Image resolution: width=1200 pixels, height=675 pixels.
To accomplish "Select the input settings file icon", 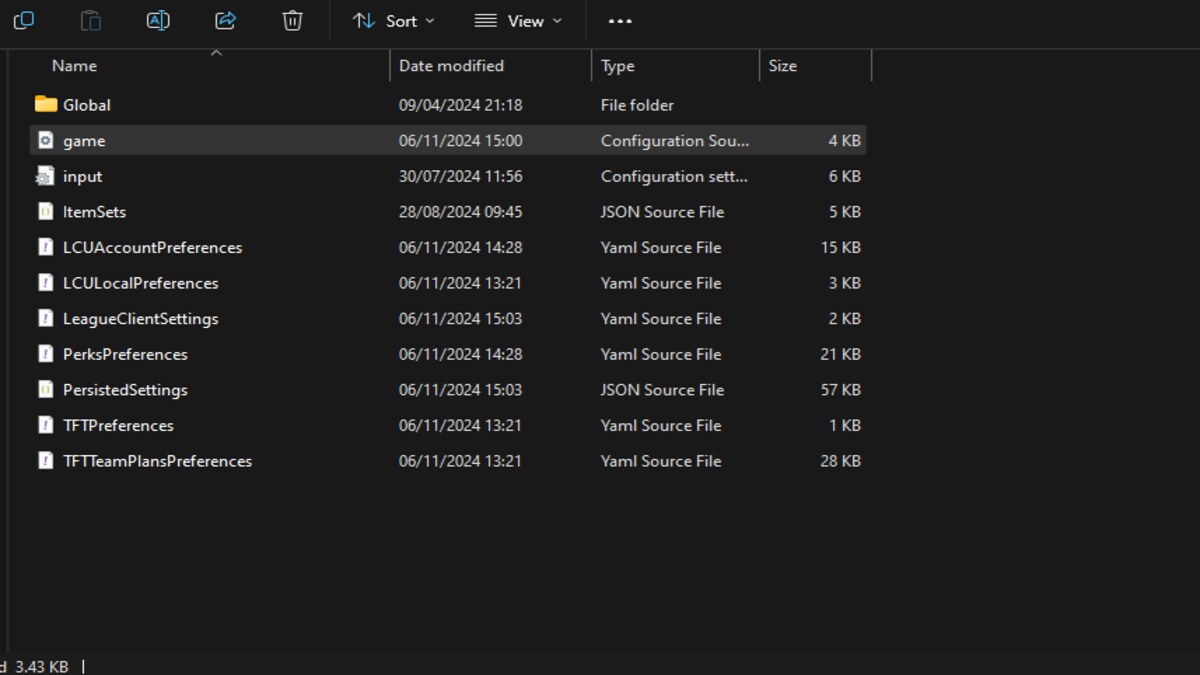I will 45,177.
